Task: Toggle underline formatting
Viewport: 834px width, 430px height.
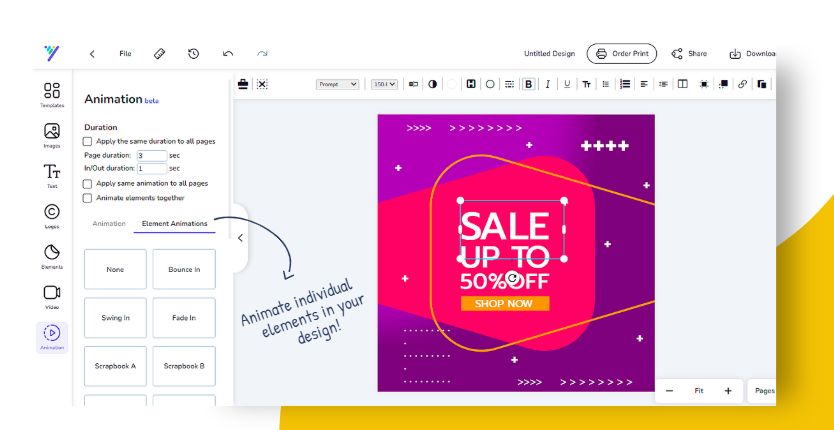Action: (567, 84)
